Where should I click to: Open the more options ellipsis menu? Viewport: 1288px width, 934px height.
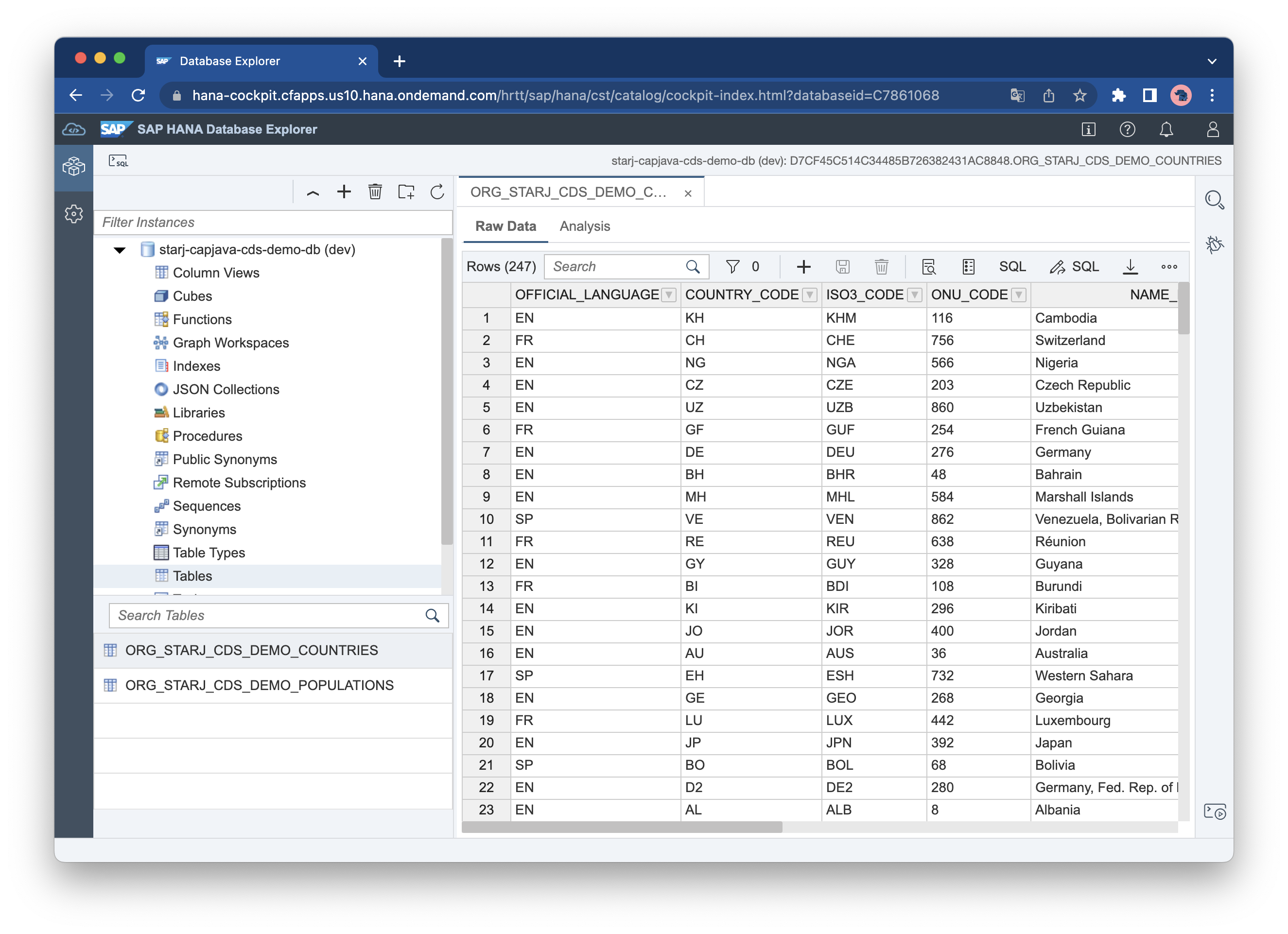tap(1169, 267)
